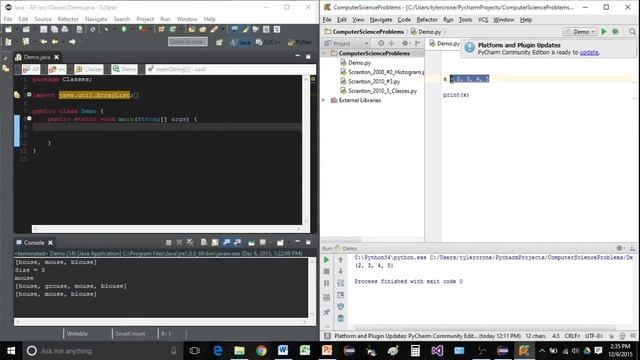
Task: Click Collapse All icon in Project panel
Action: pos(391,43)
